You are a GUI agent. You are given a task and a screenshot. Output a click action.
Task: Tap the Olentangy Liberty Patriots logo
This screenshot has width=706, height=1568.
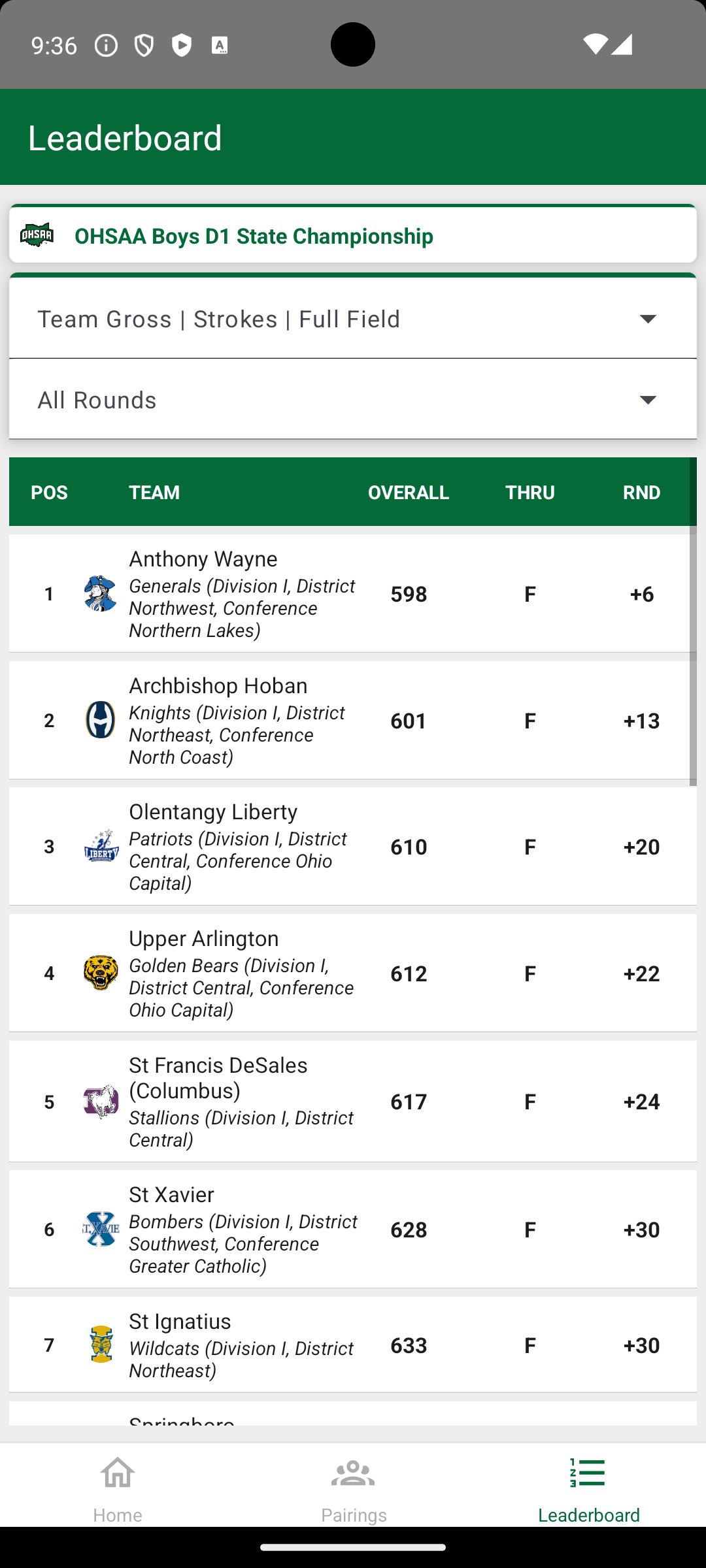101,846
